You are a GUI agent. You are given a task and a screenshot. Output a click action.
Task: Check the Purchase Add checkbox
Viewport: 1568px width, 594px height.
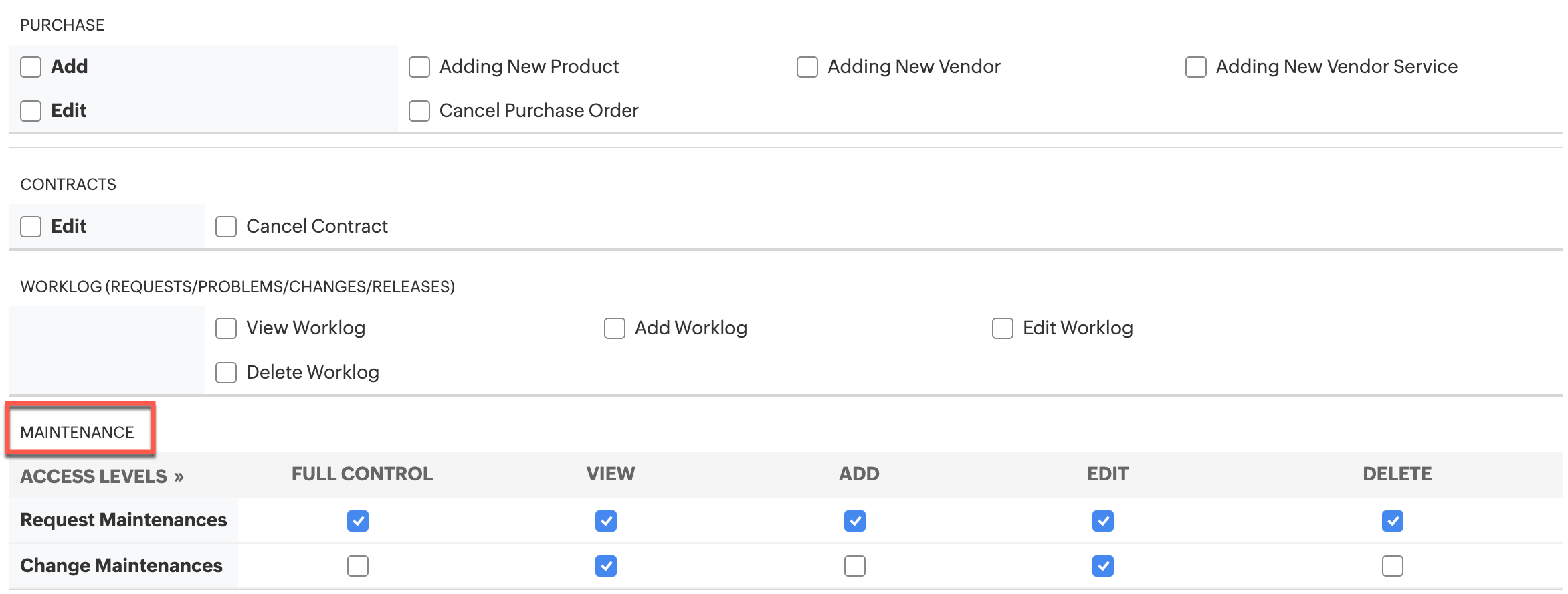point(31,67)
